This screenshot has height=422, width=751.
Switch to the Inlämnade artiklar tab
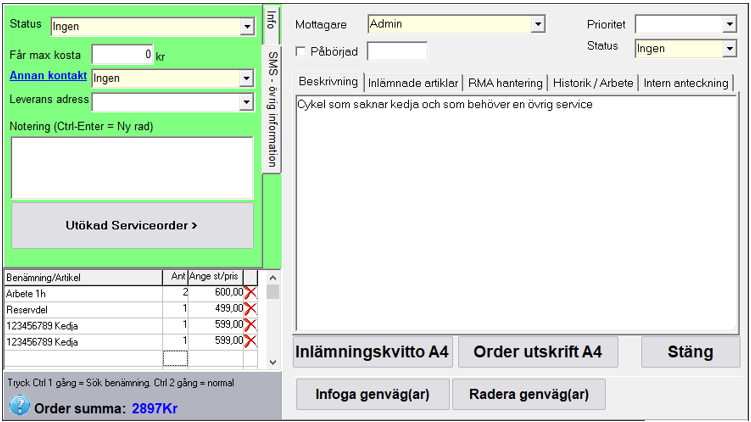[x=412, y=83]
